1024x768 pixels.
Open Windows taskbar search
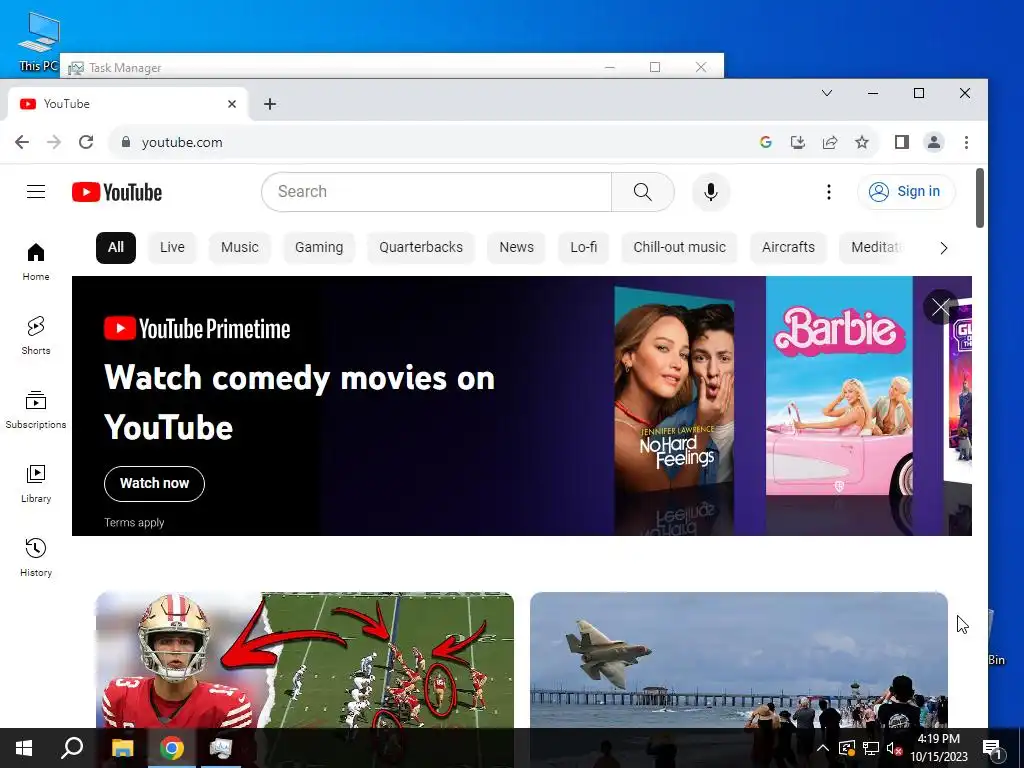(x=72, y=748)
